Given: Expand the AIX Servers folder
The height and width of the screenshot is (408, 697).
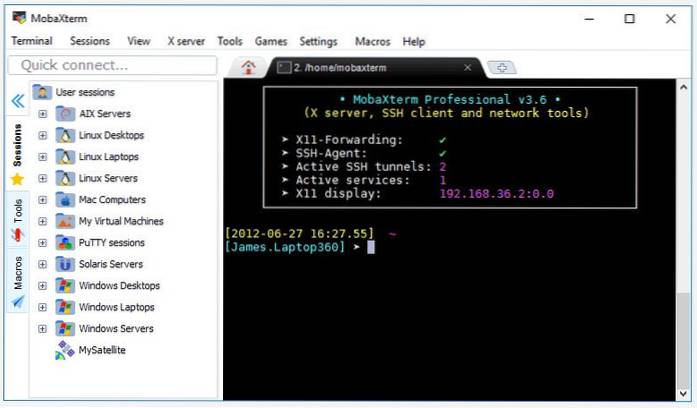Looking at the screenshot, I should [x=43, y=114].
